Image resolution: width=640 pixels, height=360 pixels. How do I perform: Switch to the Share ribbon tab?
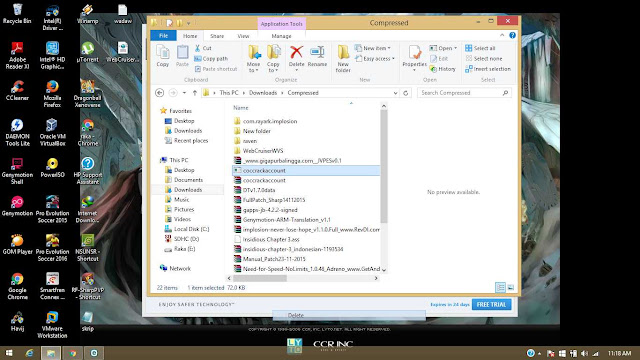tap(217, 36)
